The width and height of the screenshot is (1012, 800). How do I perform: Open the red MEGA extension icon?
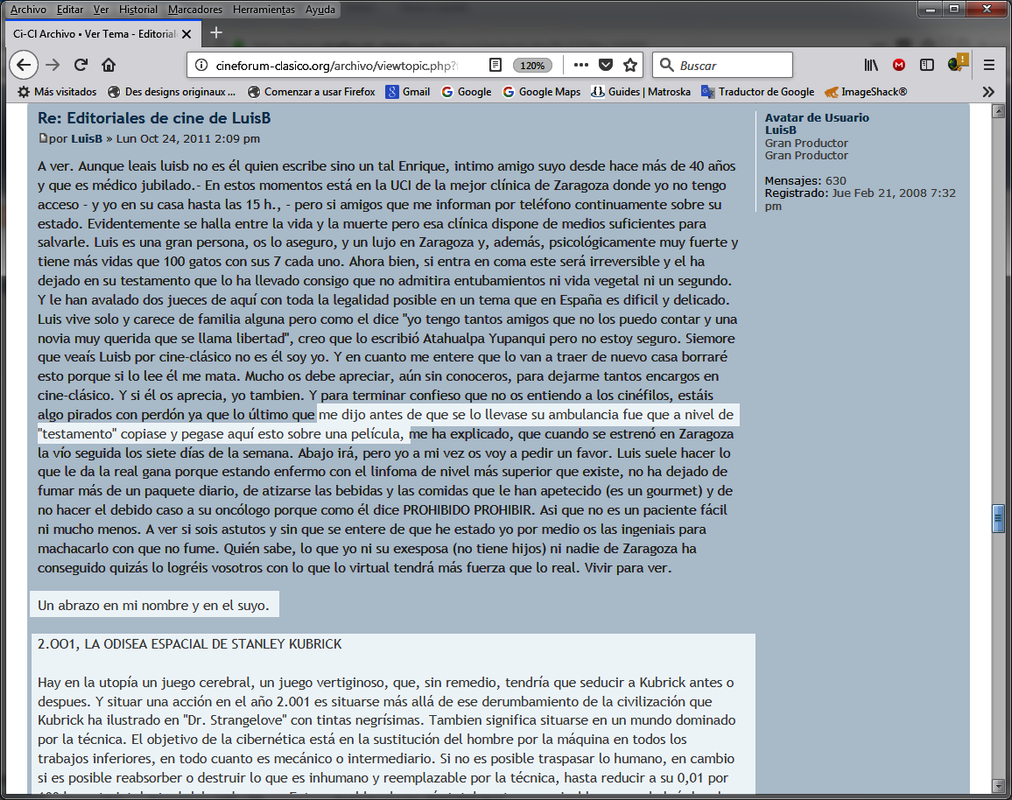[898, 65]
